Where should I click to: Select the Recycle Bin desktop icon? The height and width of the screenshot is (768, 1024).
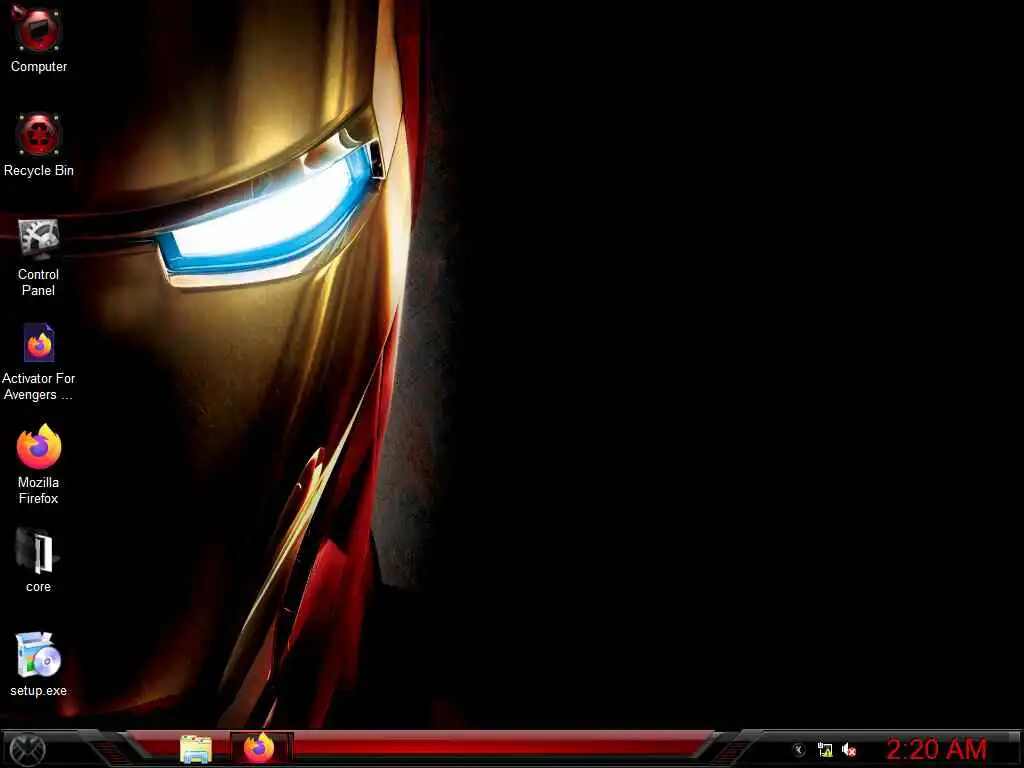click(x=39, y=134)
